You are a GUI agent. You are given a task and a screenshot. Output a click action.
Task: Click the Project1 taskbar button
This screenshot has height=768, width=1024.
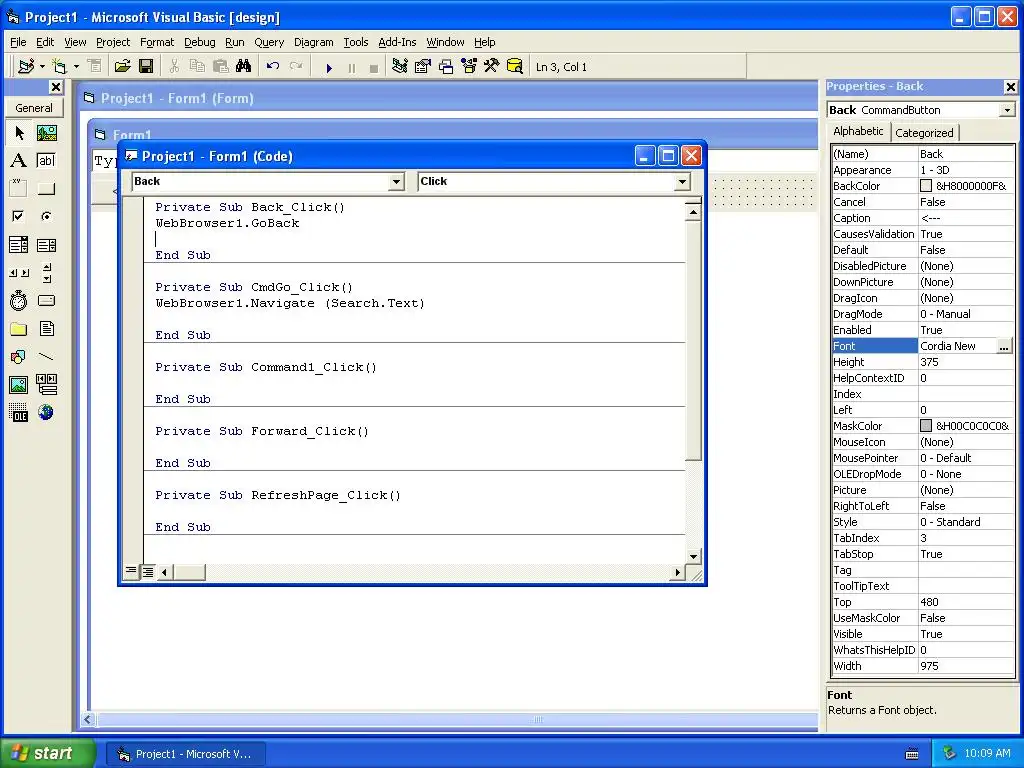pos(186,754)
